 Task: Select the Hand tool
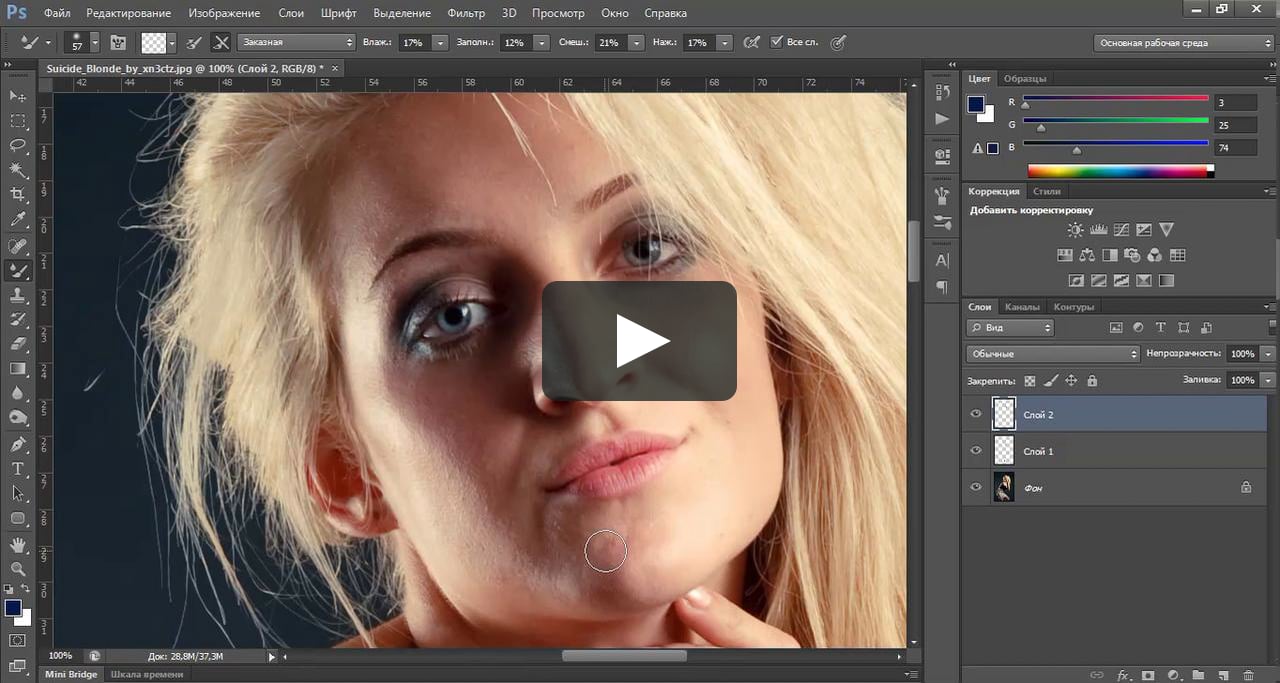click(18, 544)
